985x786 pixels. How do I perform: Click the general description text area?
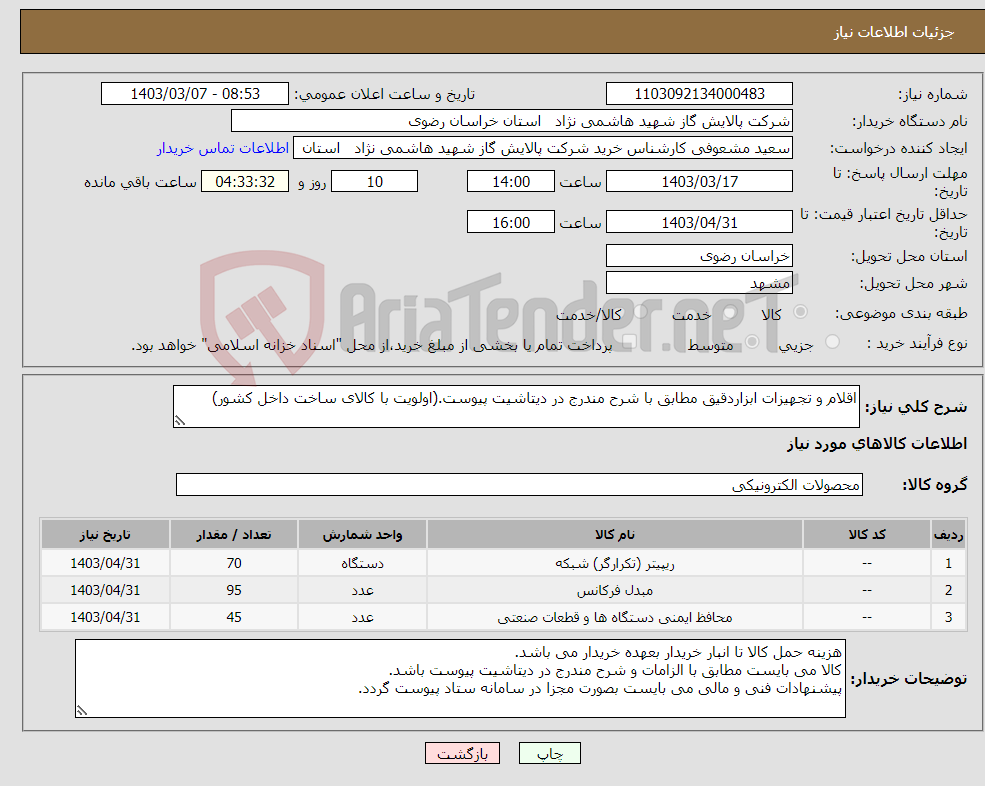(516, 407)
